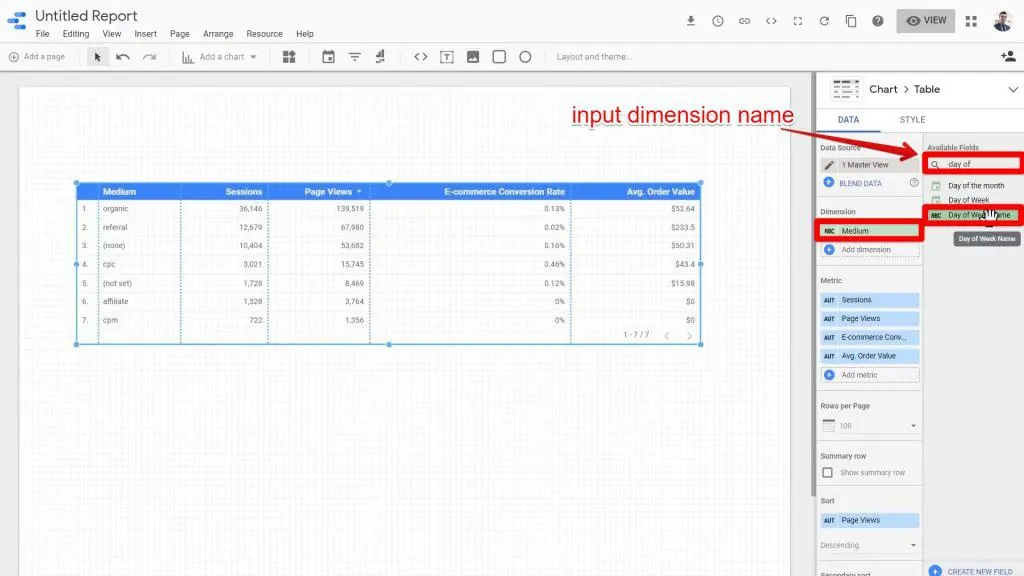Add a date range control

[329, 57]
